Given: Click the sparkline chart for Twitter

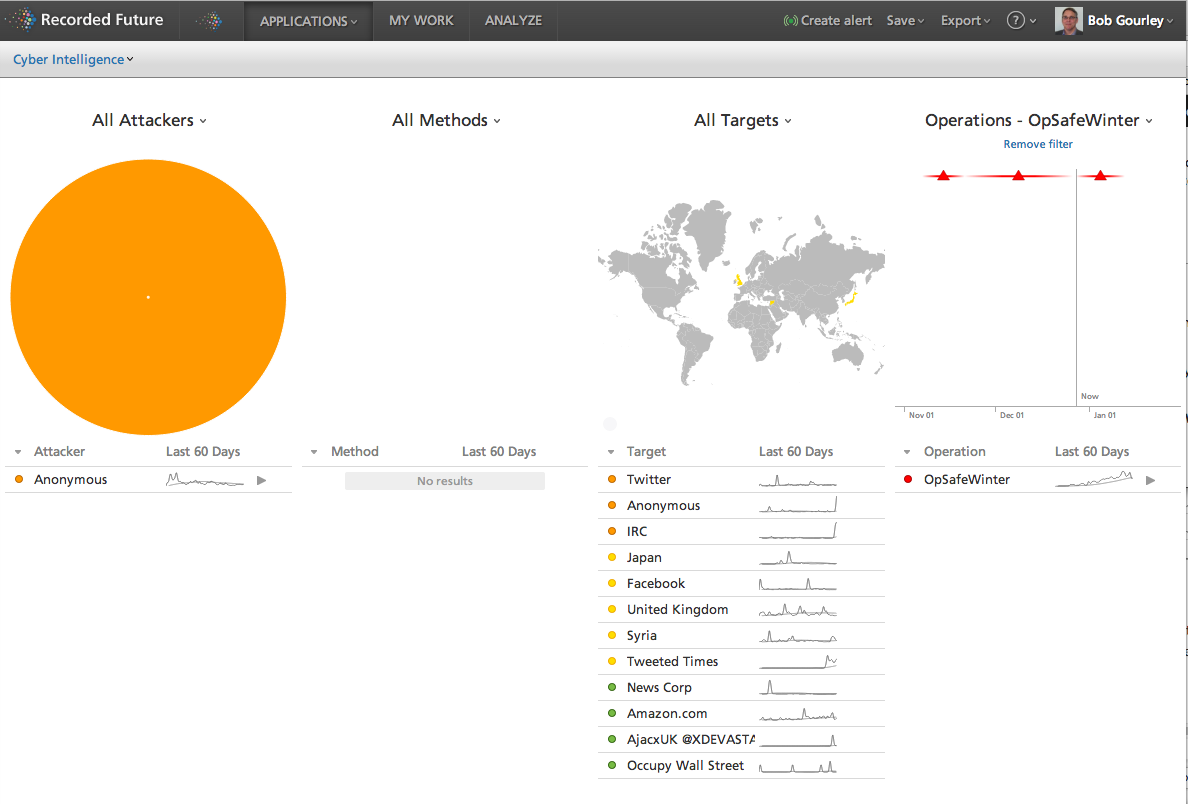Looking at the screenshot, I should [798, 480].
